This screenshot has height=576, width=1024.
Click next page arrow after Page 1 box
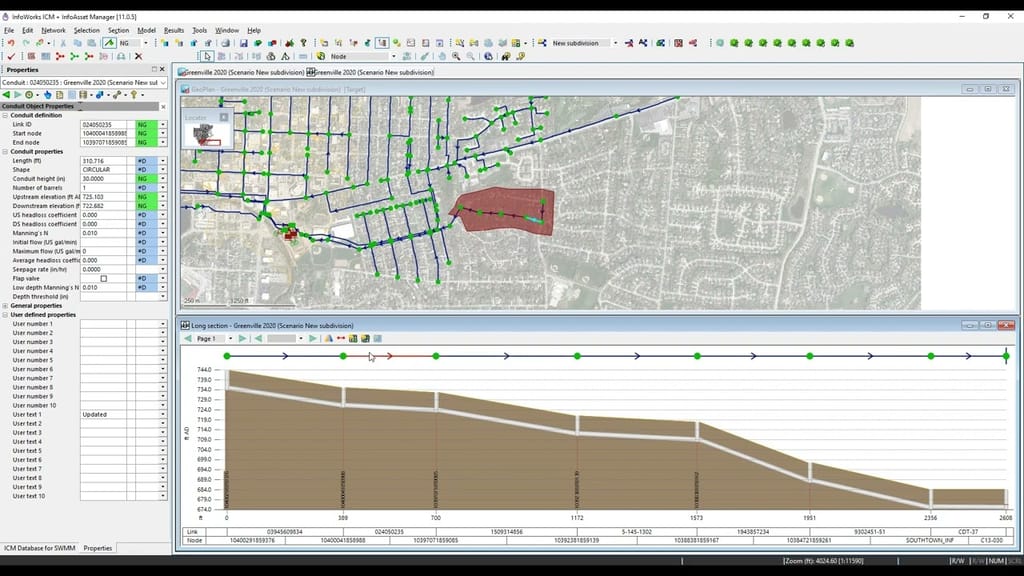click(242, 338)
